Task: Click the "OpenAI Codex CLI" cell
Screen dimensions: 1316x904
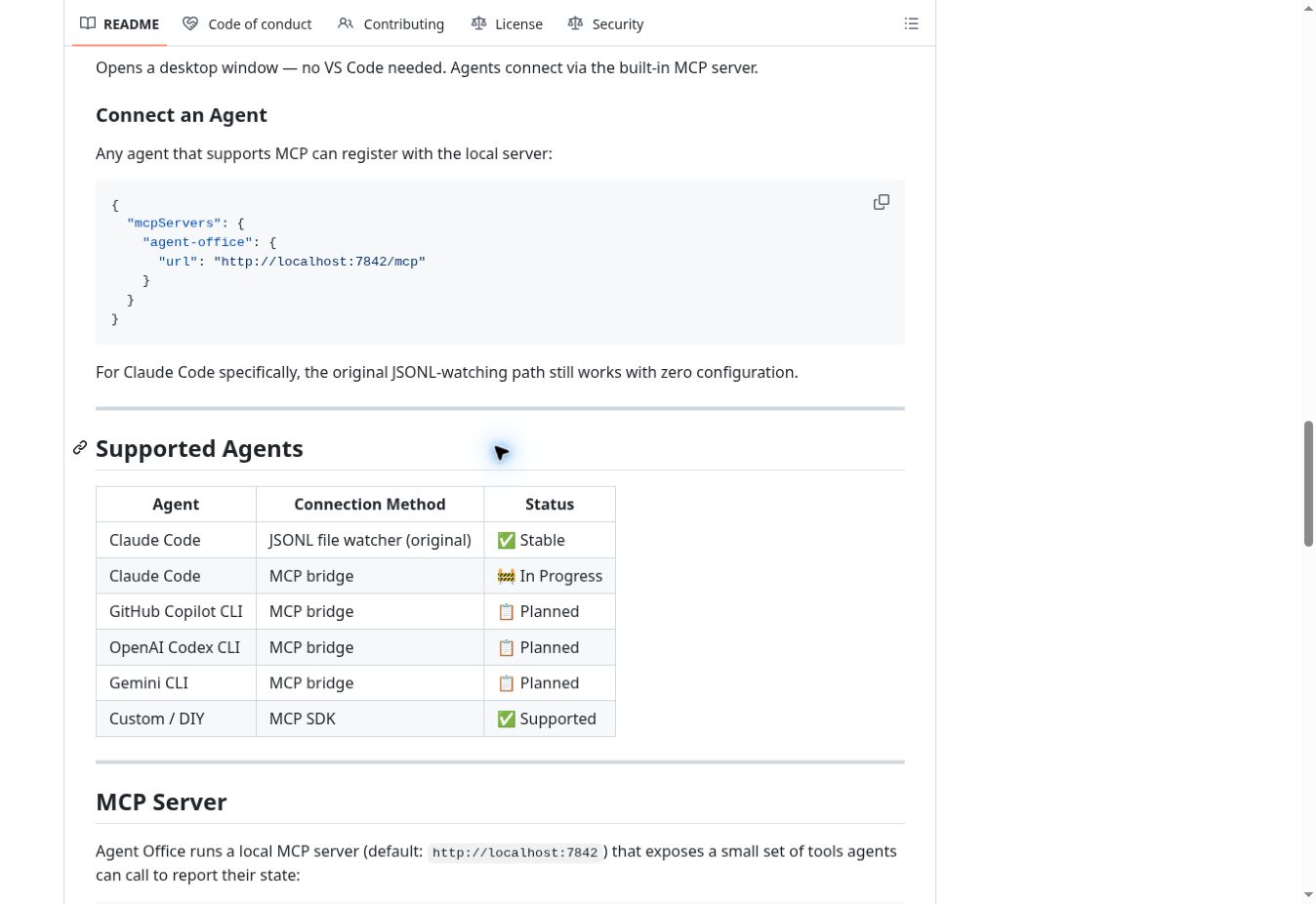Action: (176, 647)
